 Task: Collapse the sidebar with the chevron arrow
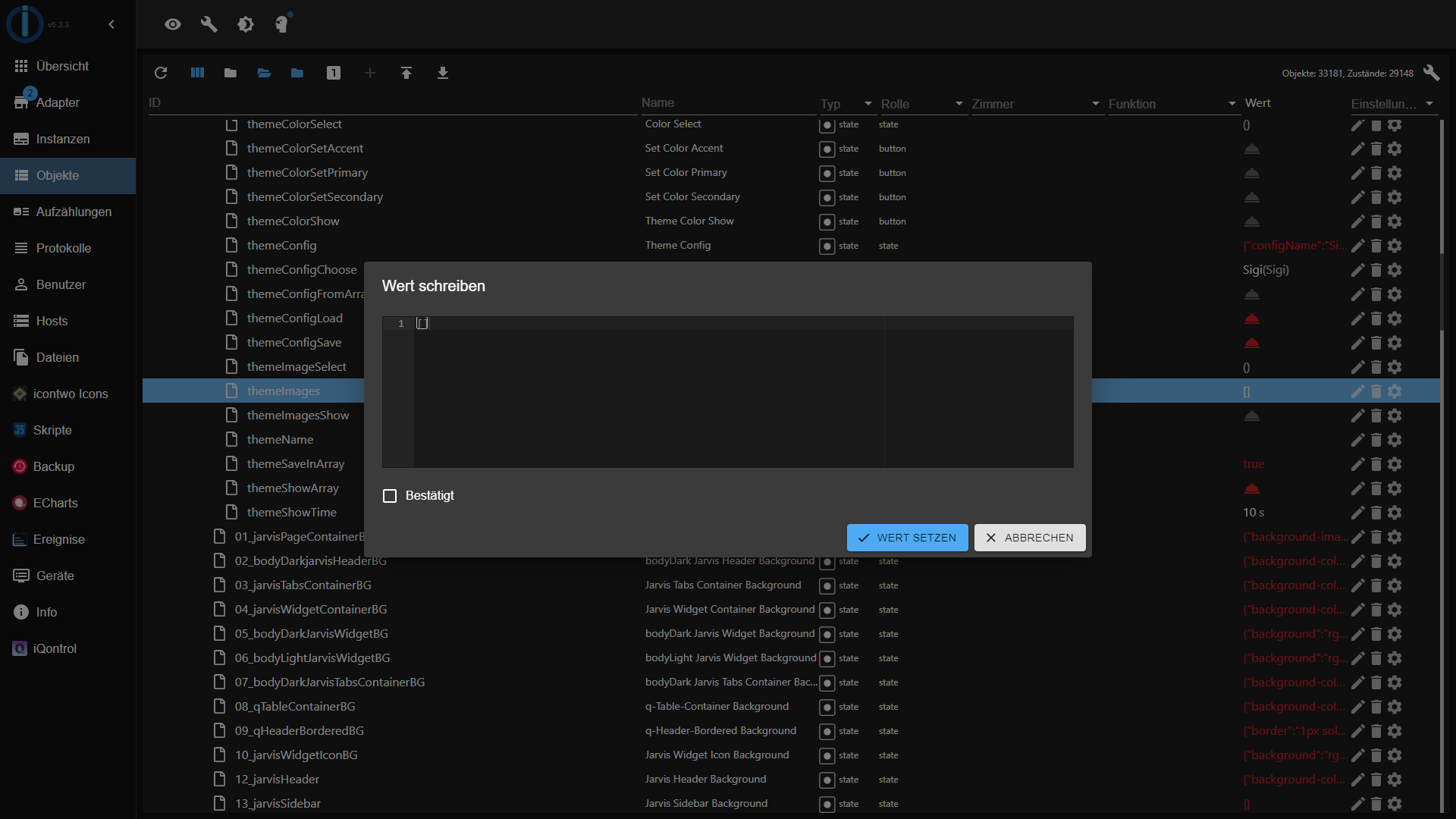111,24
